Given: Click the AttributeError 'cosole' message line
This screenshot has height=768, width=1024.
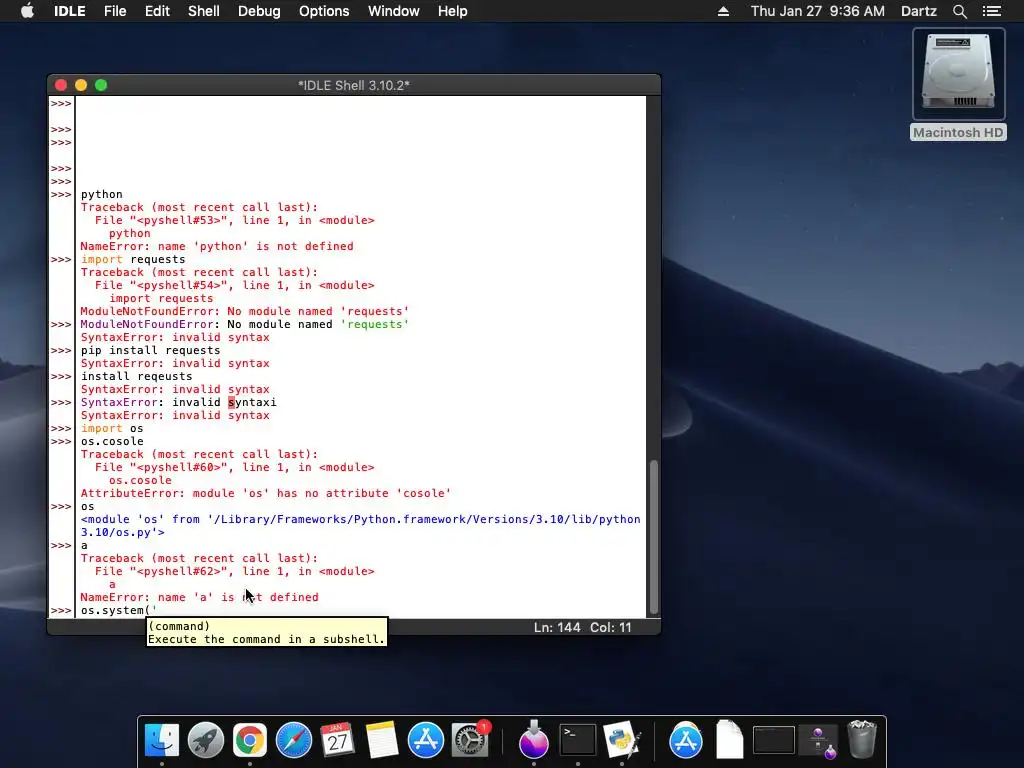Looking at the screenshot, I should (x=266, y=493).
